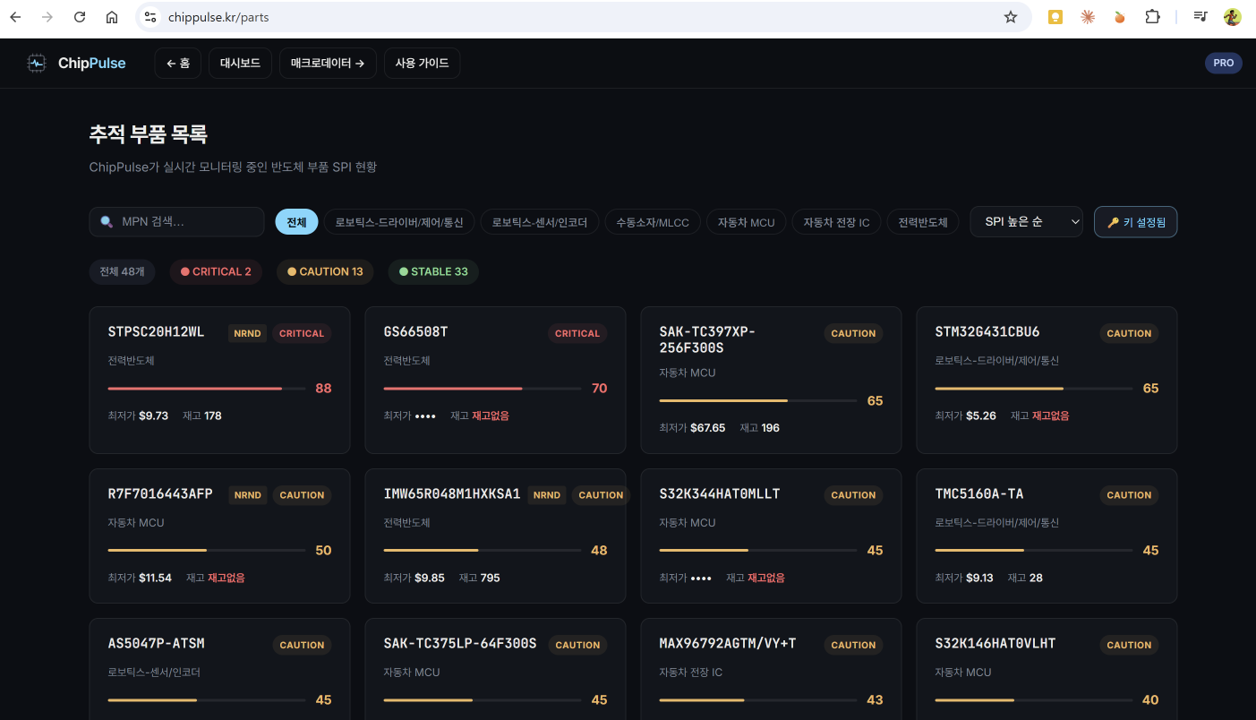
Task: Open the TMC5160A-TA part card
Action: click(x=1047, y=536)
